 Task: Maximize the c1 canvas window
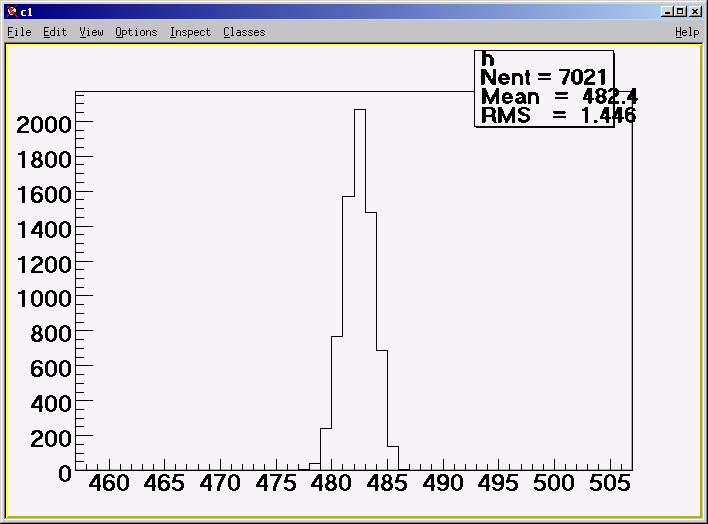(x=680, y=12)
